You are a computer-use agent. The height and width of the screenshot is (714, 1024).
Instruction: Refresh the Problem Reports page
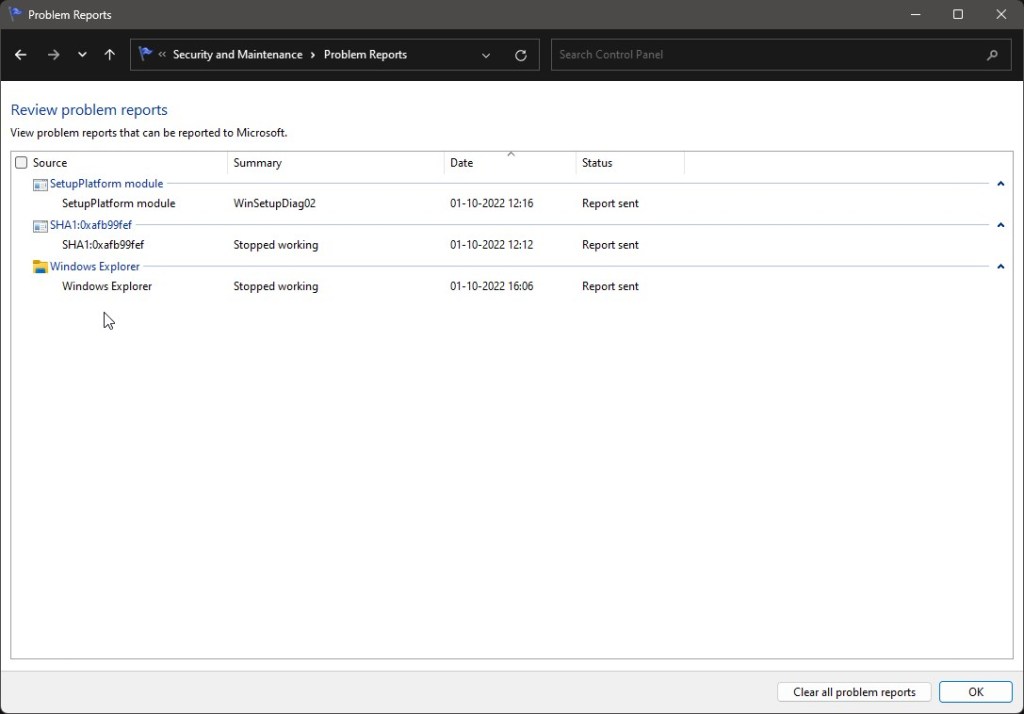[x=520, y=56]
